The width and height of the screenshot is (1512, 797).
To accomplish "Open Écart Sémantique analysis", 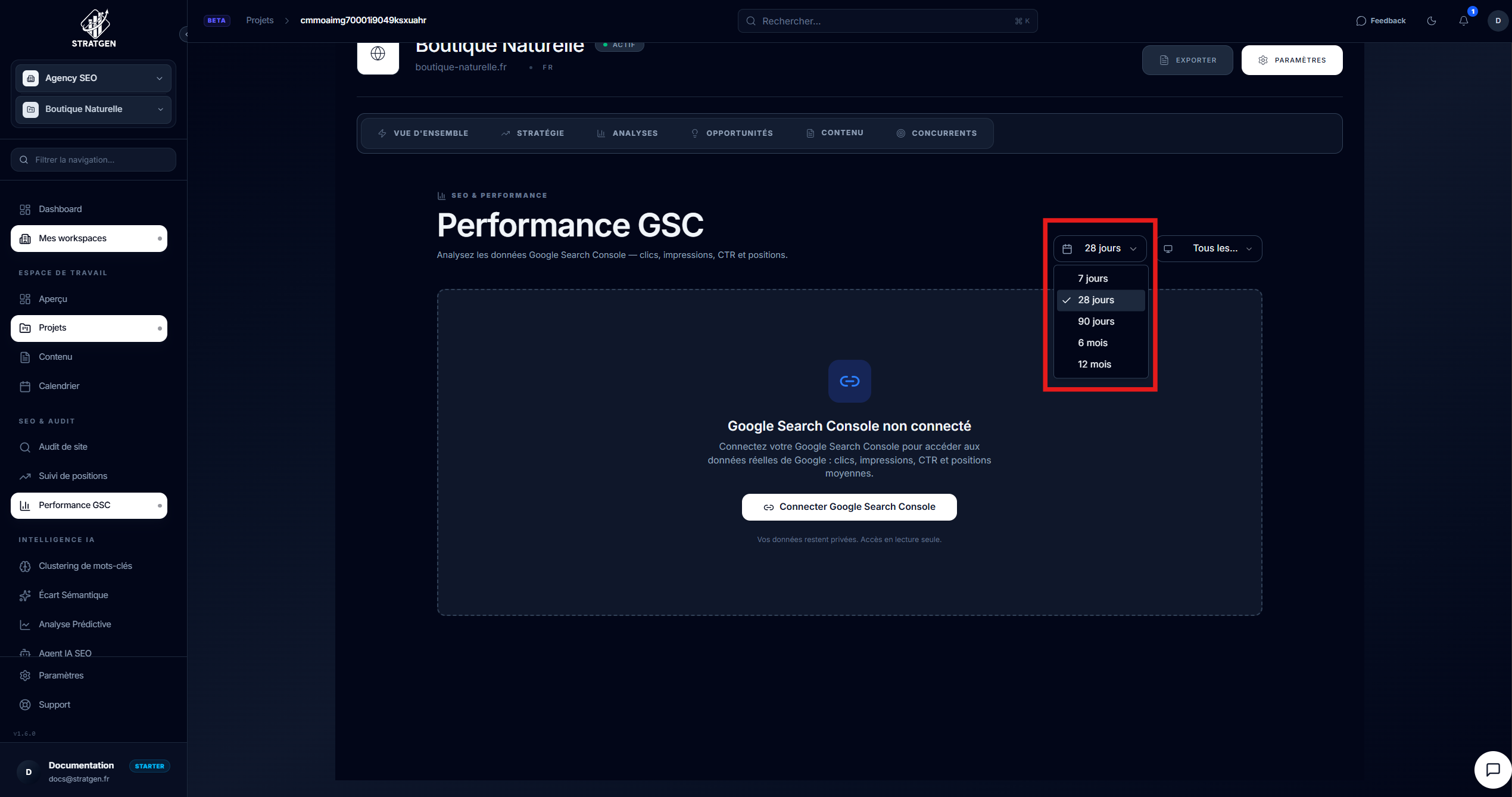I will tap(73, 594).
